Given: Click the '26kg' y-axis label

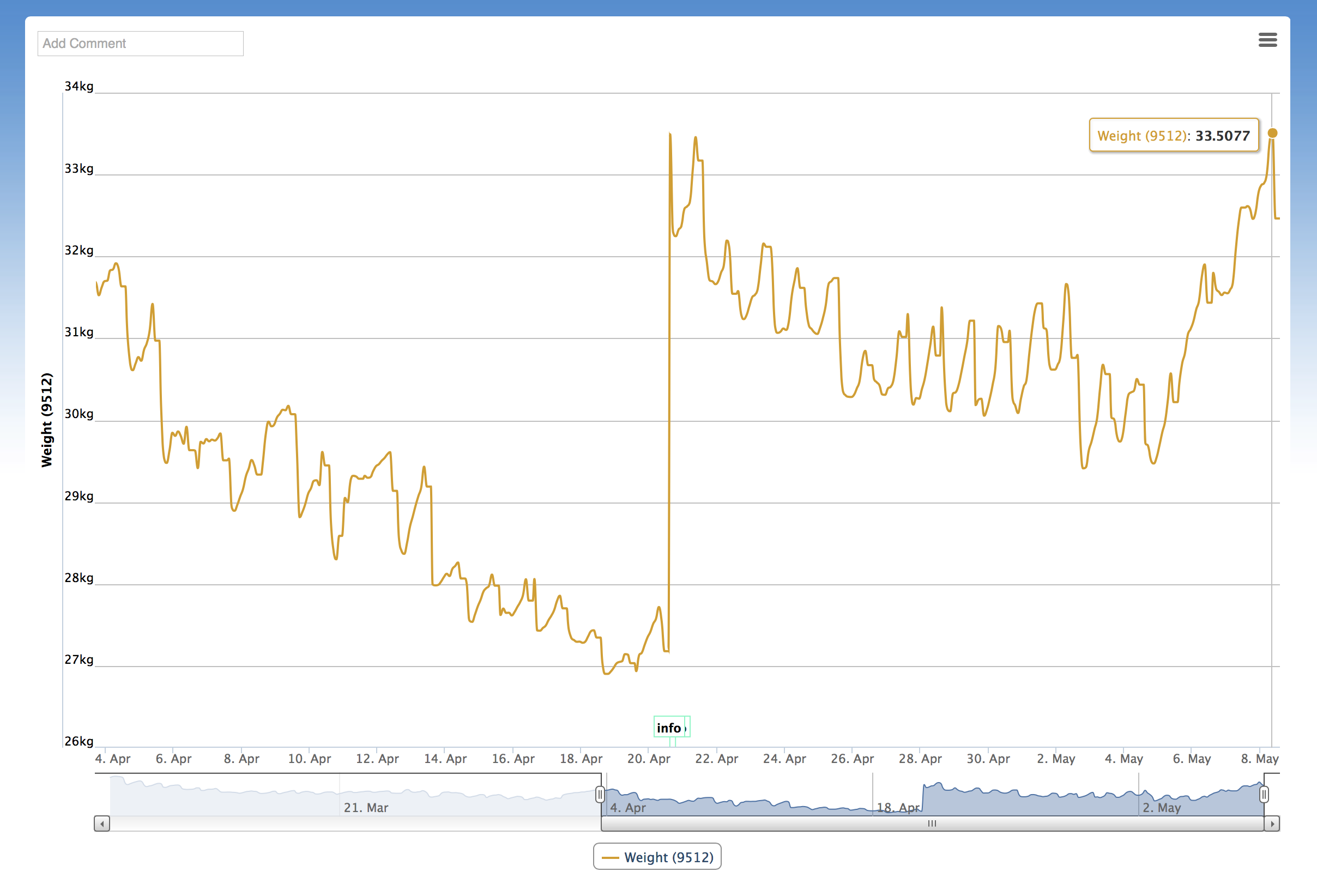Looking at the screenshot, I should (79, 741).
